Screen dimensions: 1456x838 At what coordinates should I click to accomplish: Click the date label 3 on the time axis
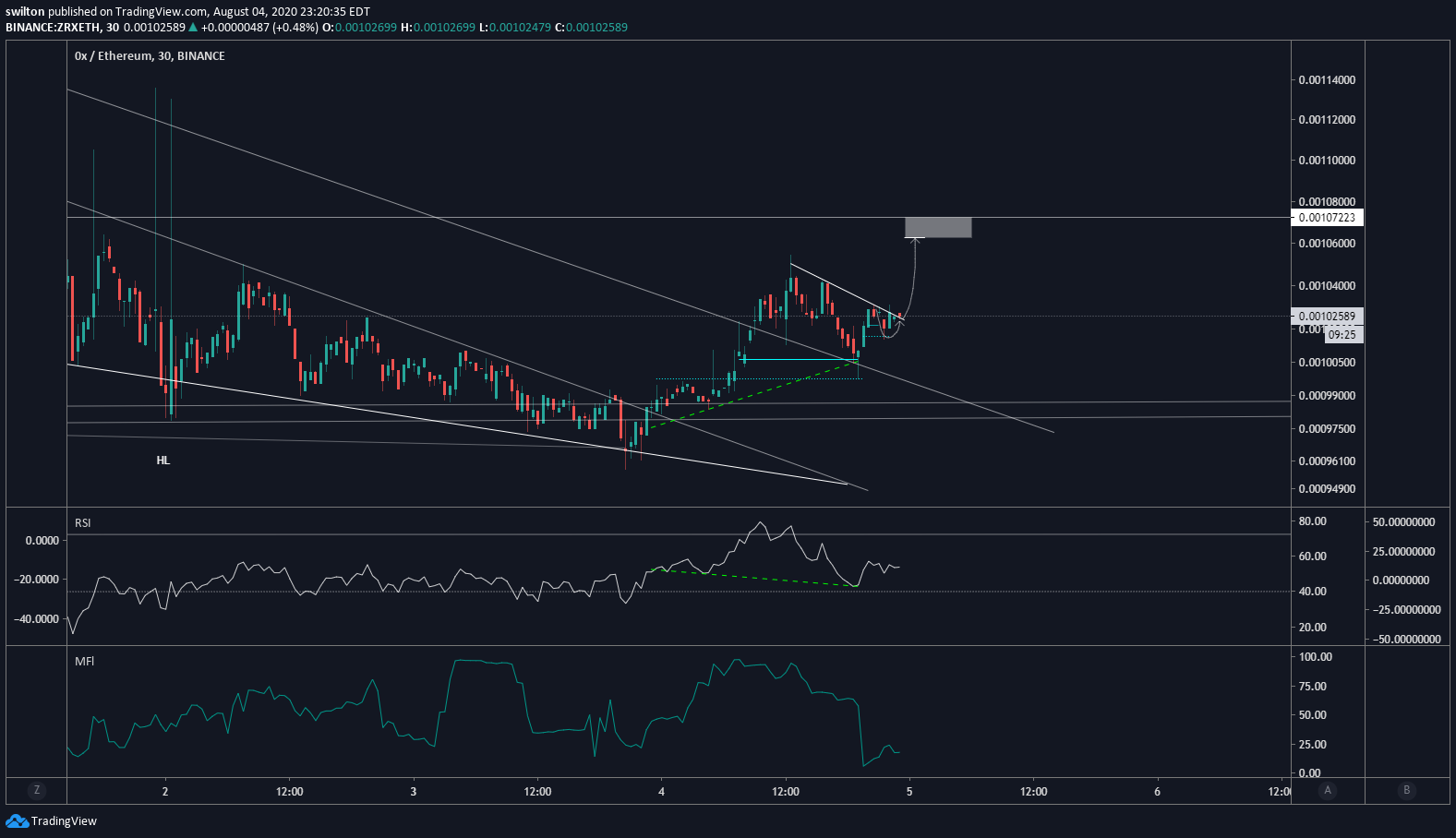coord(414,792)
